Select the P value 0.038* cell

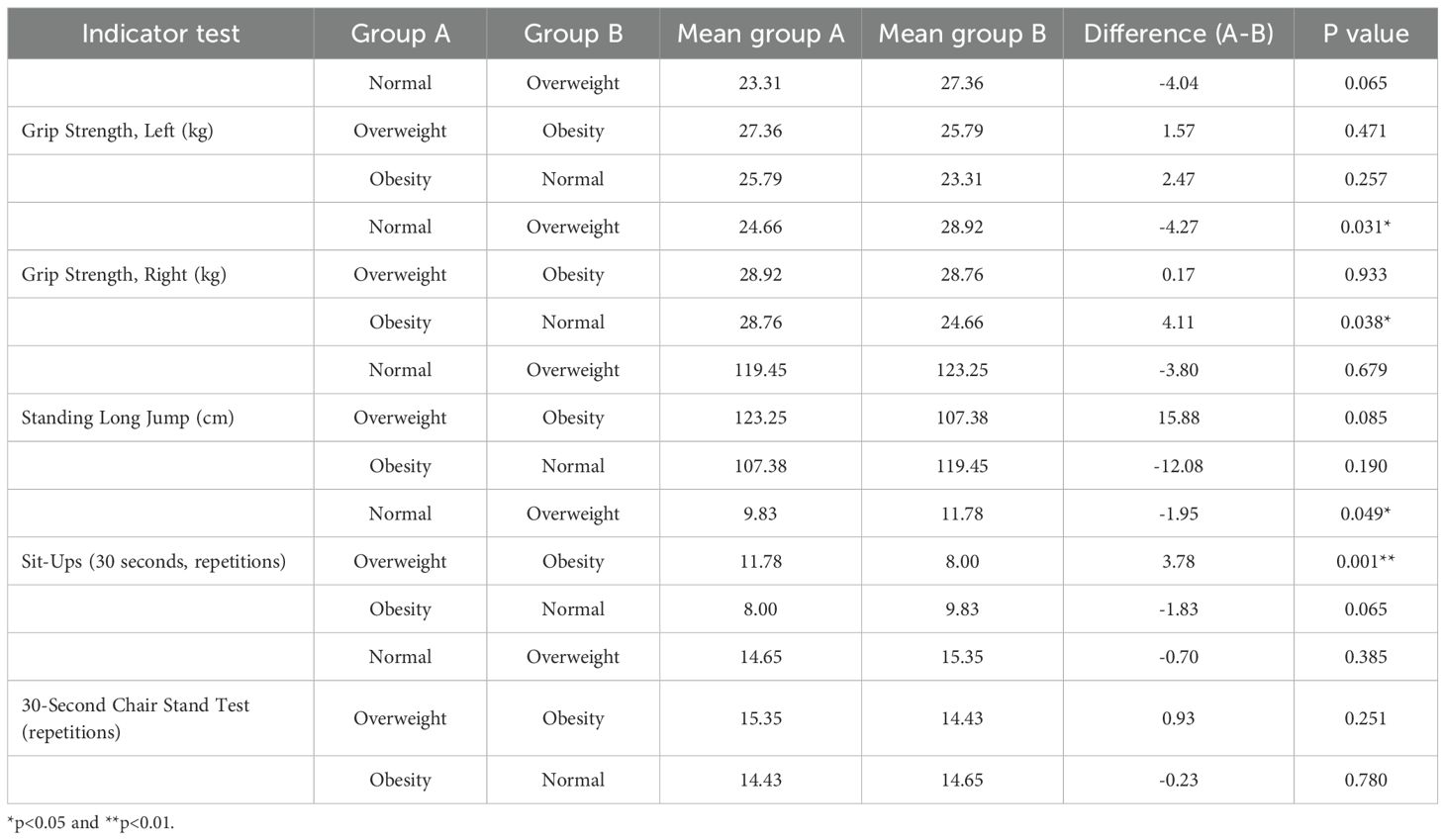1366,322
